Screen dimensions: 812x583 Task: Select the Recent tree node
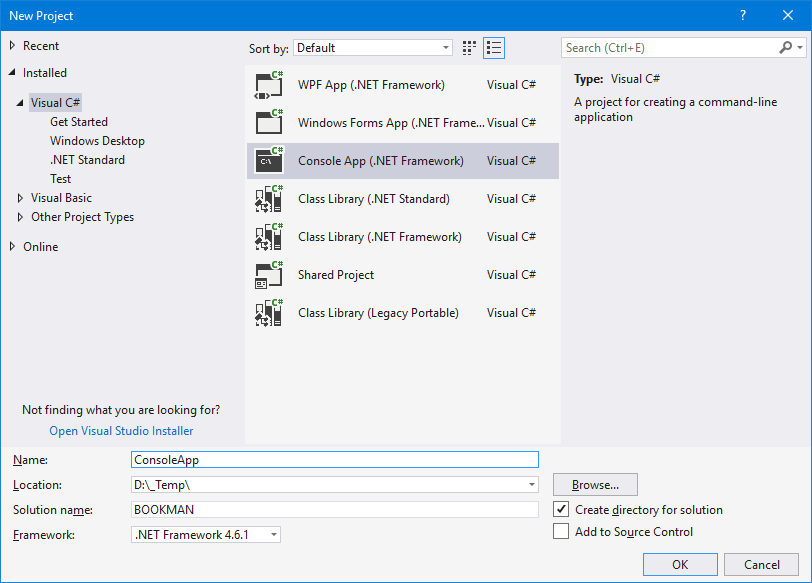click(x=41, y=46)
